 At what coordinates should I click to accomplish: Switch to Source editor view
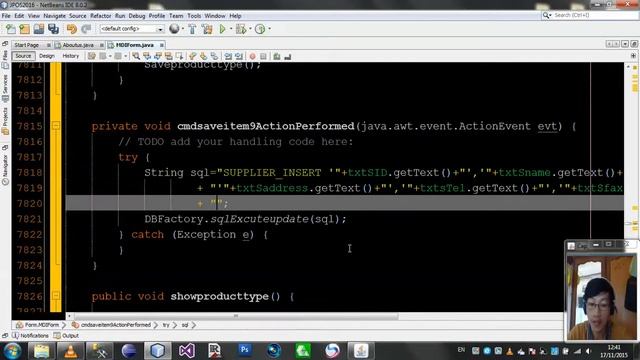click(x=23, y=56)
